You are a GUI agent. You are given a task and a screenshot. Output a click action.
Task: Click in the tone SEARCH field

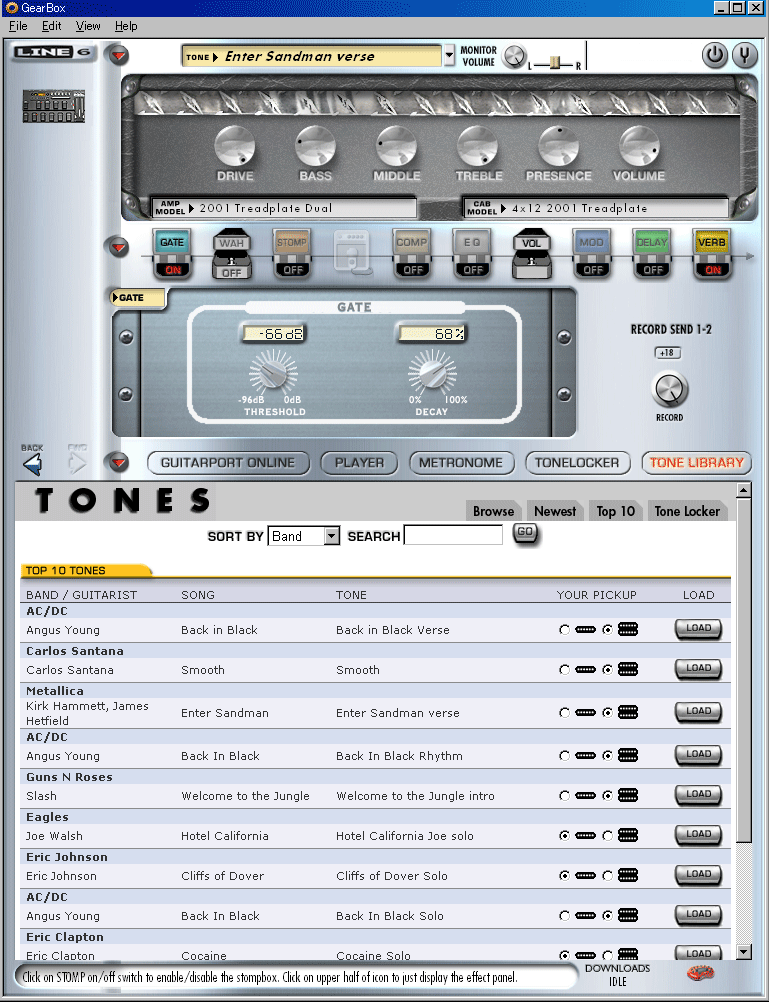click(x=453, y=536)
